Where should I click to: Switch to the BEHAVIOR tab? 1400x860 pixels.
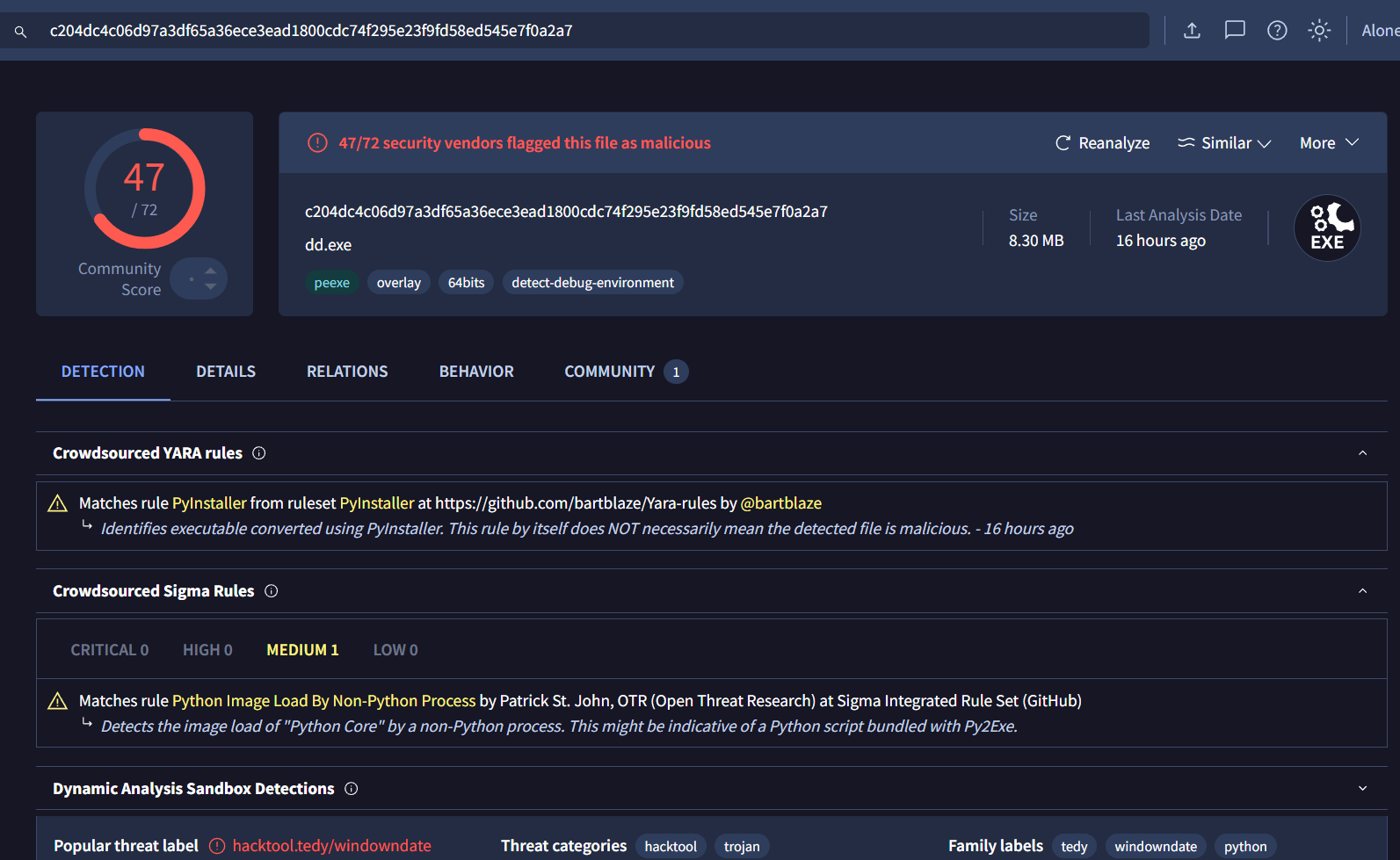476,372
